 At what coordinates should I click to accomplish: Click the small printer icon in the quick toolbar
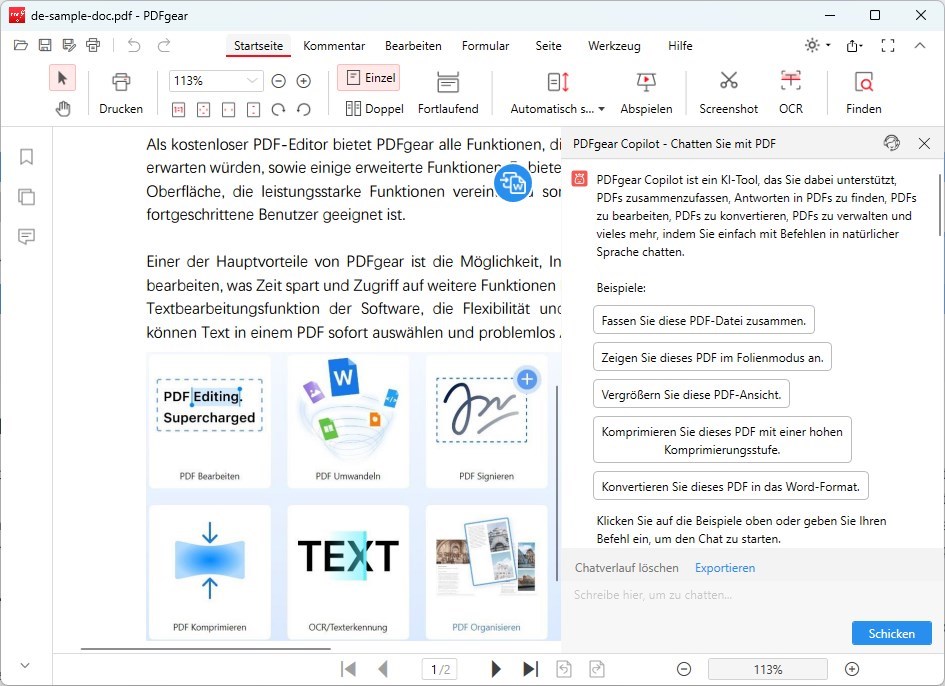(x=93, y=45)
